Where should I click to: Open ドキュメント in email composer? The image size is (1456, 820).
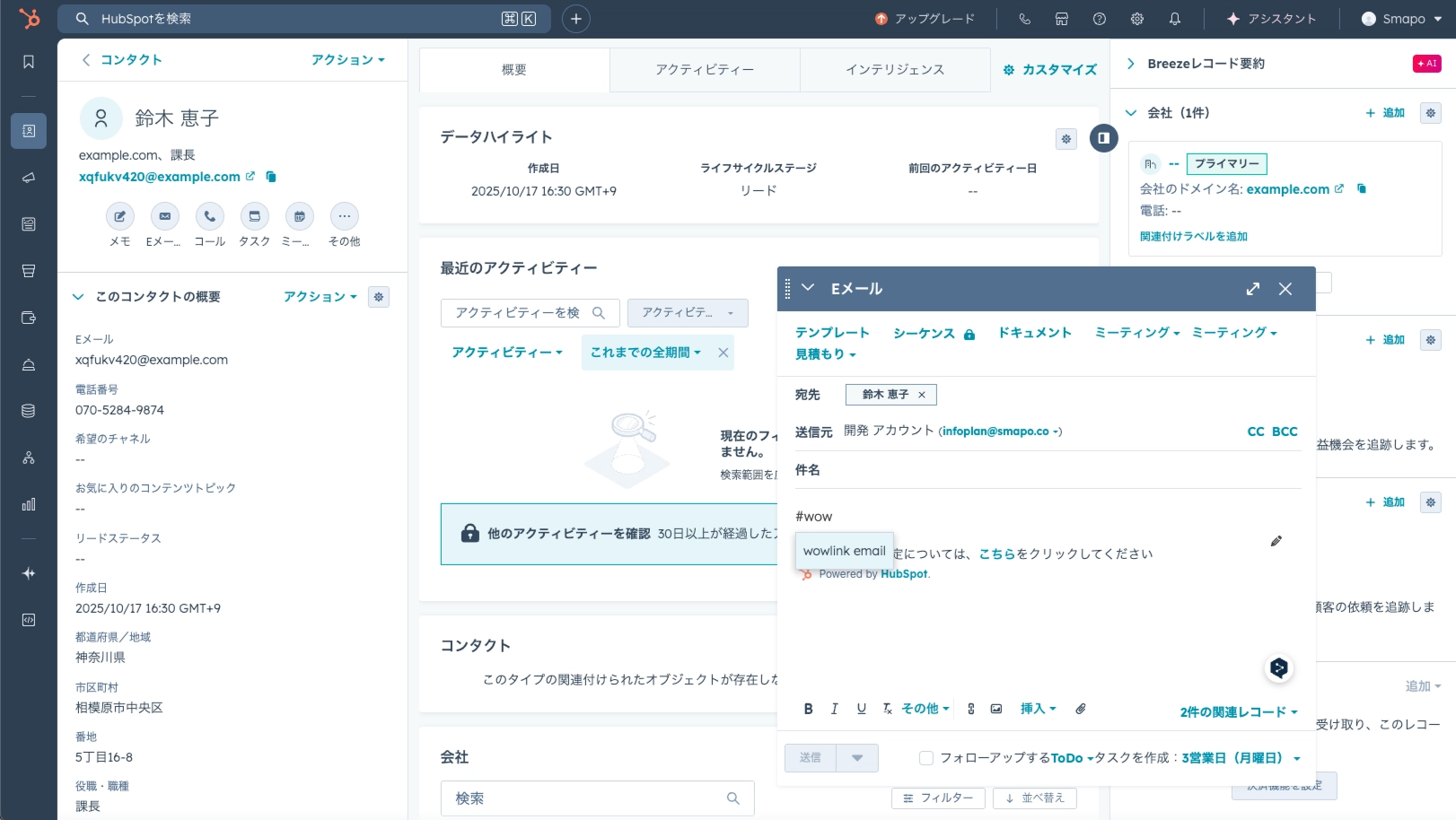click(1035, 333)
